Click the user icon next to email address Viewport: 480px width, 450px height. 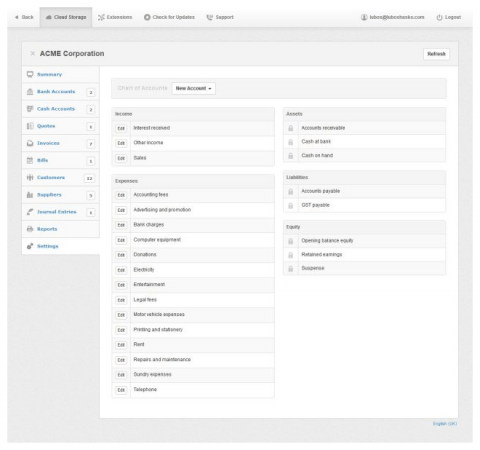coord(364,17)
